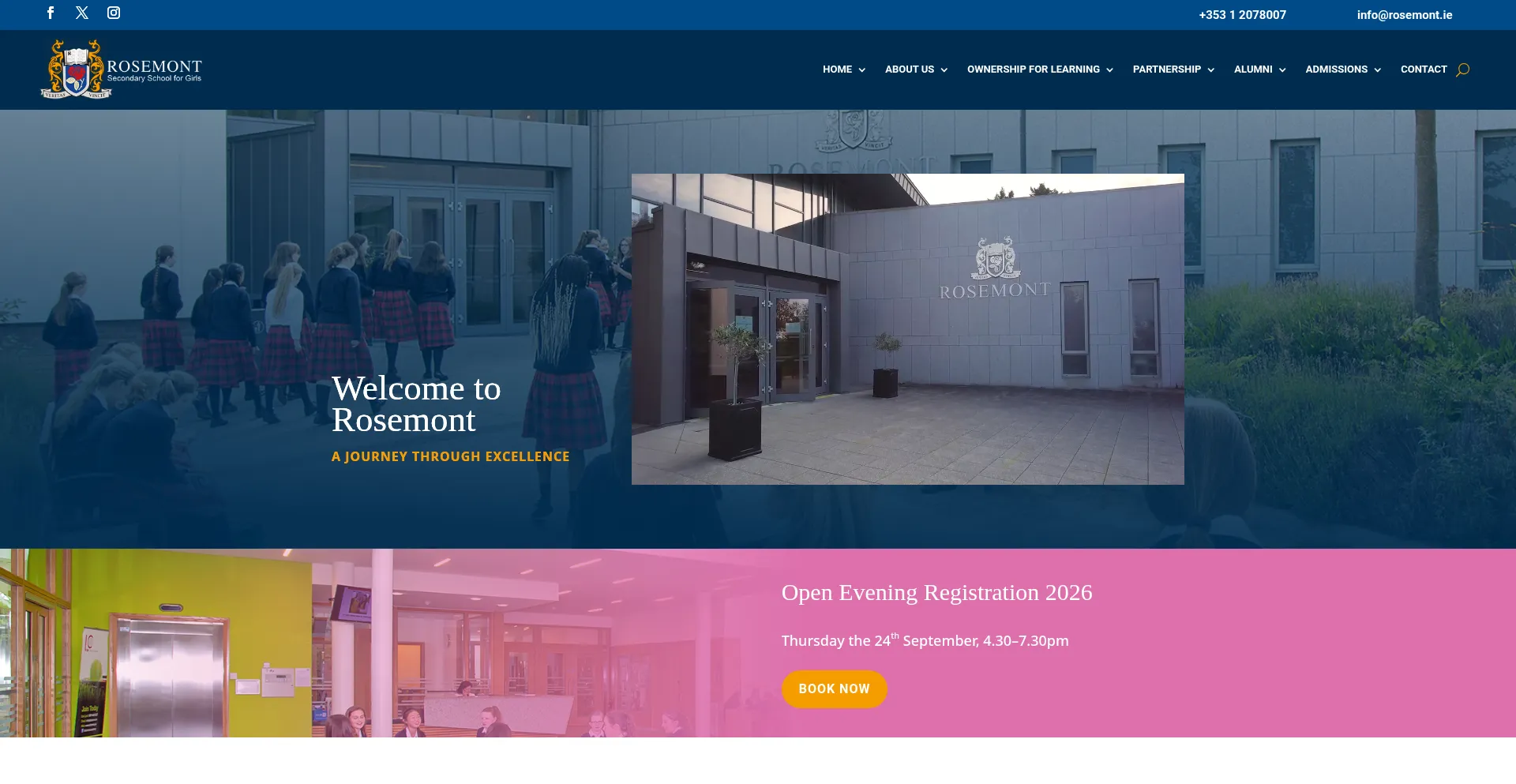Open the Admissions menu item
This screenshot has width=1516, height=784.
pyautogui.click(x=1337, y=69)
